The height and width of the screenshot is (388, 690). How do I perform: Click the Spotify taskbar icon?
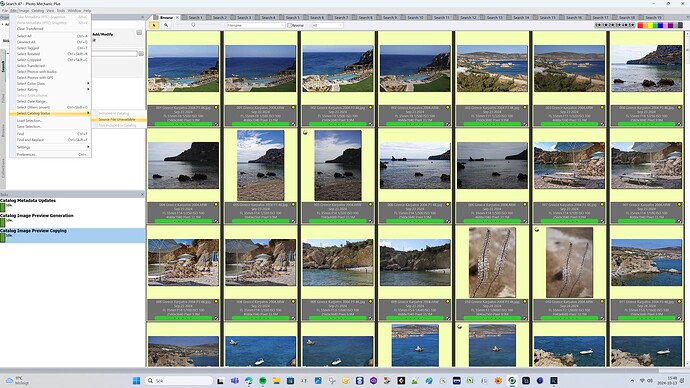pyautogui.click(x=263, y=381)
